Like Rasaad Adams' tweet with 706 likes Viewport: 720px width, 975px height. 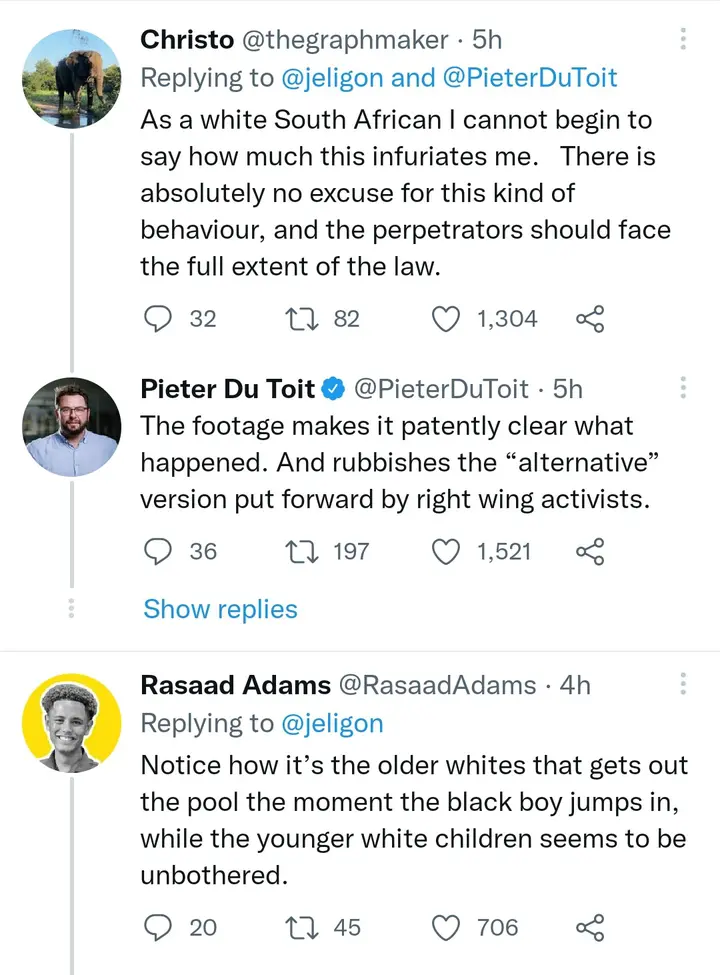[x=445, y=927]
